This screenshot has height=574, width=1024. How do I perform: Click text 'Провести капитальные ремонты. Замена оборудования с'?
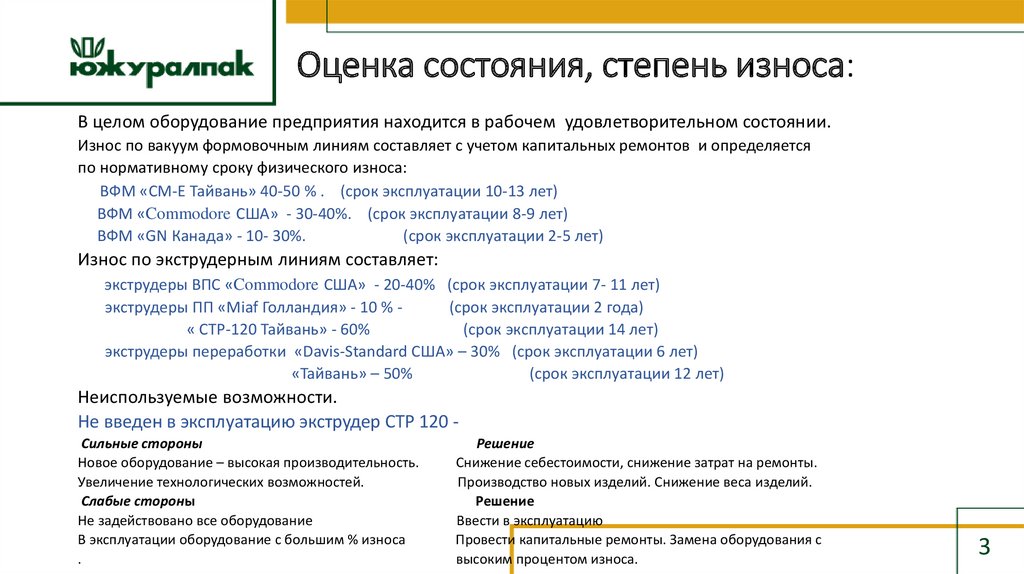click(x=639, y=540)
